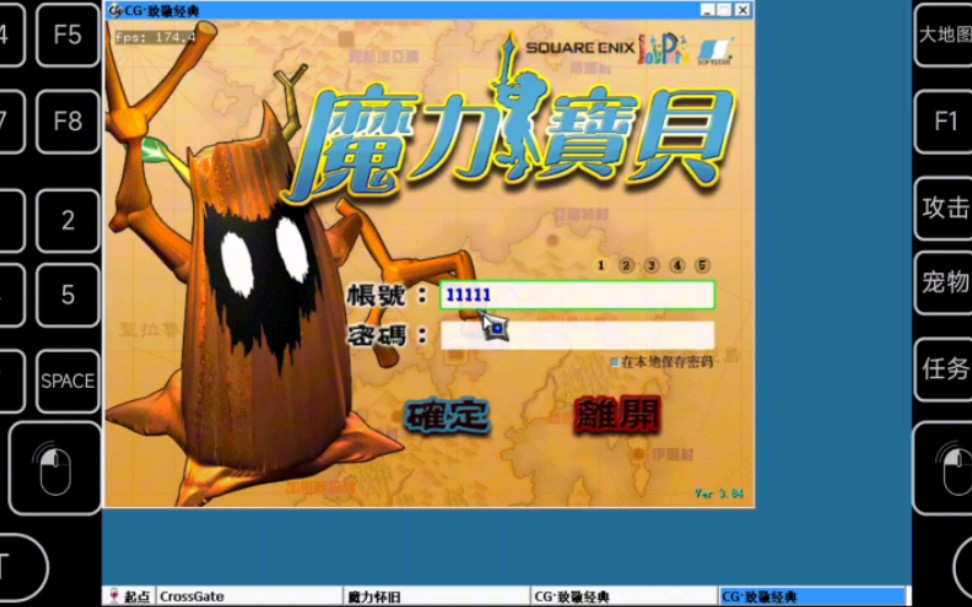The image size is (972, 607).
Task: Select server line number 4
Action: click(677, 266)
